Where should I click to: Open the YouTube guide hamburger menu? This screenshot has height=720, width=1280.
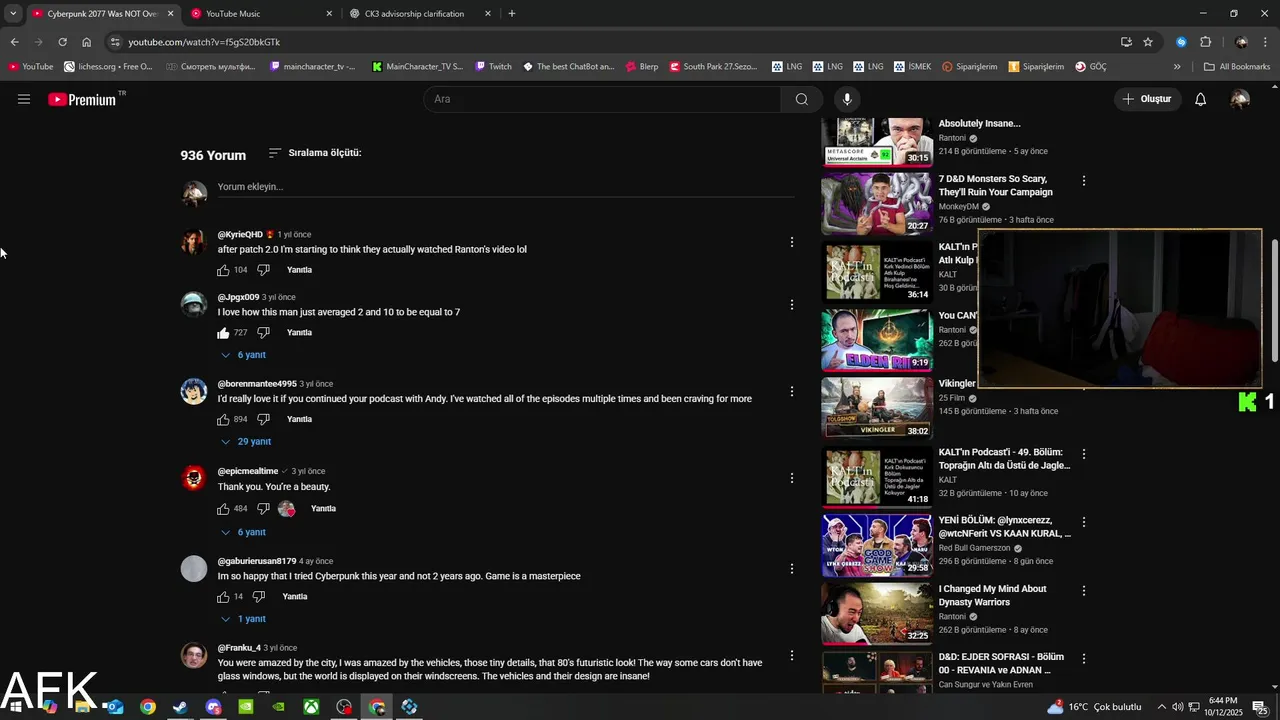(x=24, y=99)
